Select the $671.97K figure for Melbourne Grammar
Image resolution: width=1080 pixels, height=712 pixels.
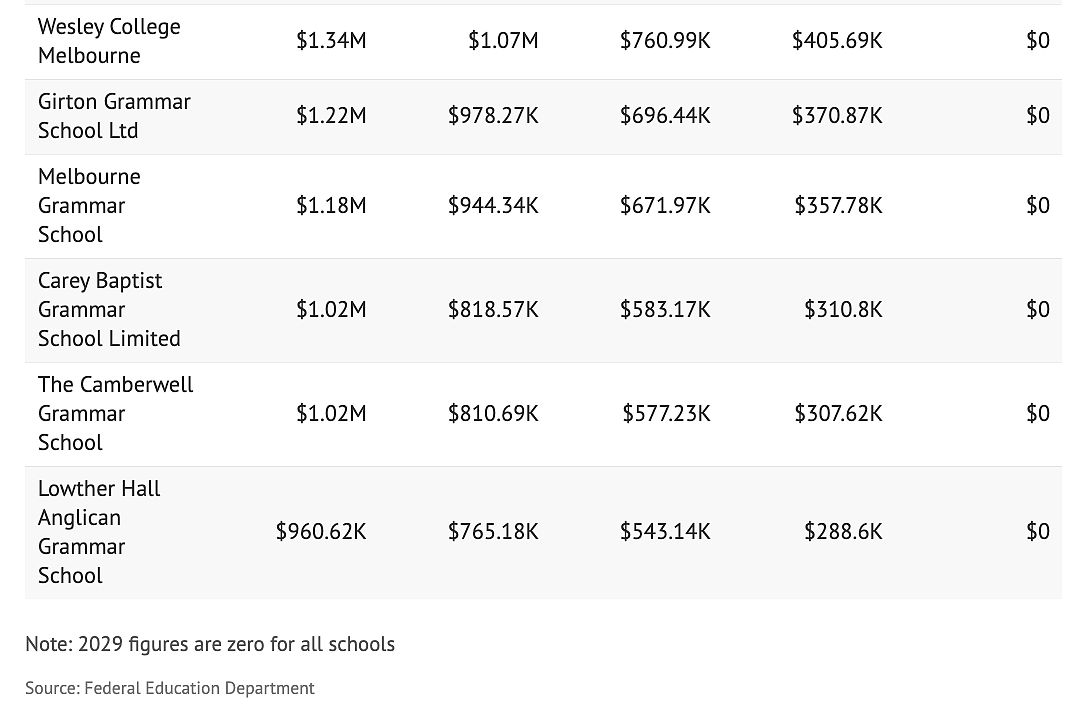[665, 205]
